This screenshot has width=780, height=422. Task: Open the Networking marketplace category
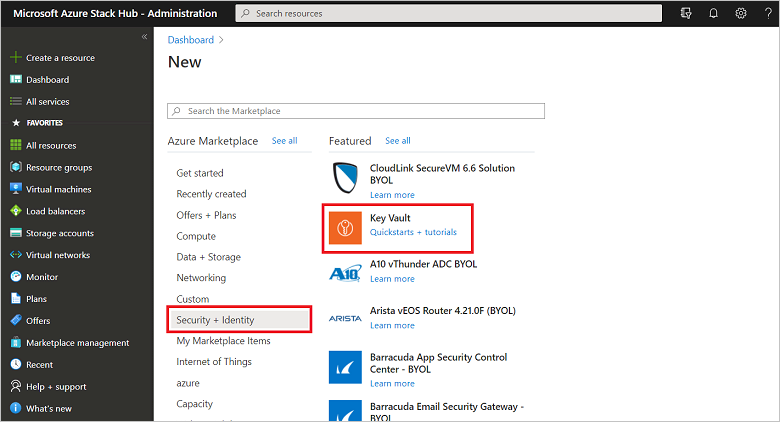tap(201, 278)
